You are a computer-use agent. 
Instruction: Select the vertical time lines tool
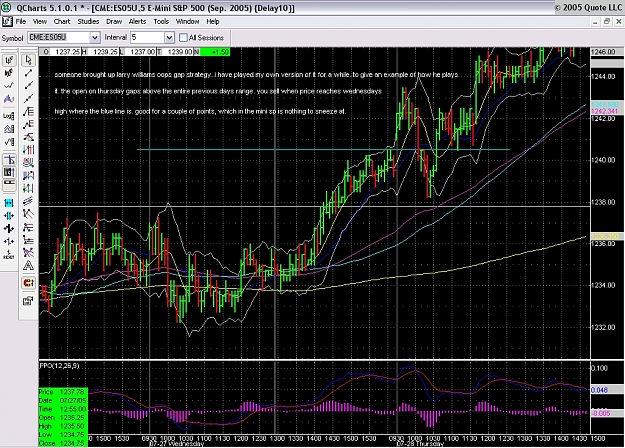click(x=28, y=150)
